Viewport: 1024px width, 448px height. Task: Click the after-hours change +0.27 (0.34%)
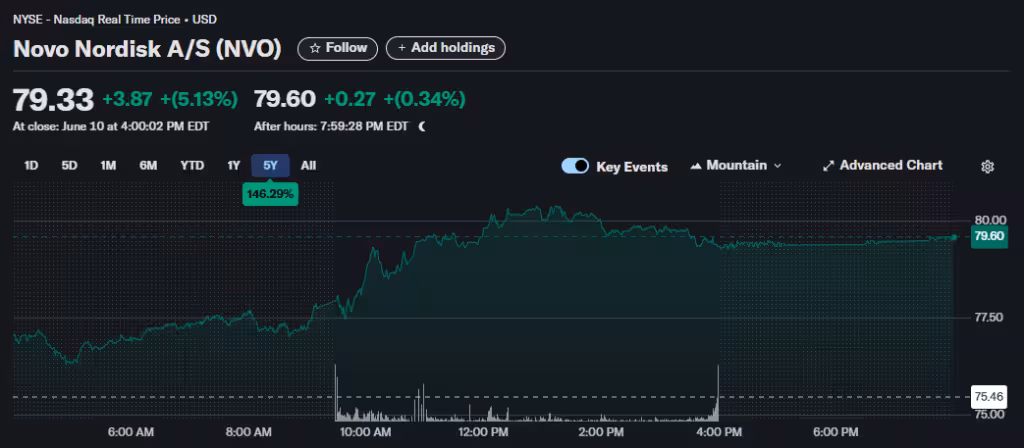coord(394,99)
